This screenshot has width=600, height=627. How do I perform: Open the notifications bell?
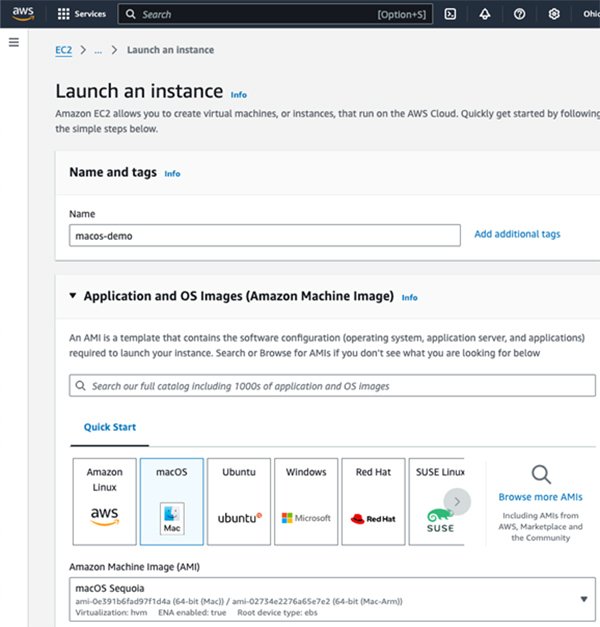[485, 14]
